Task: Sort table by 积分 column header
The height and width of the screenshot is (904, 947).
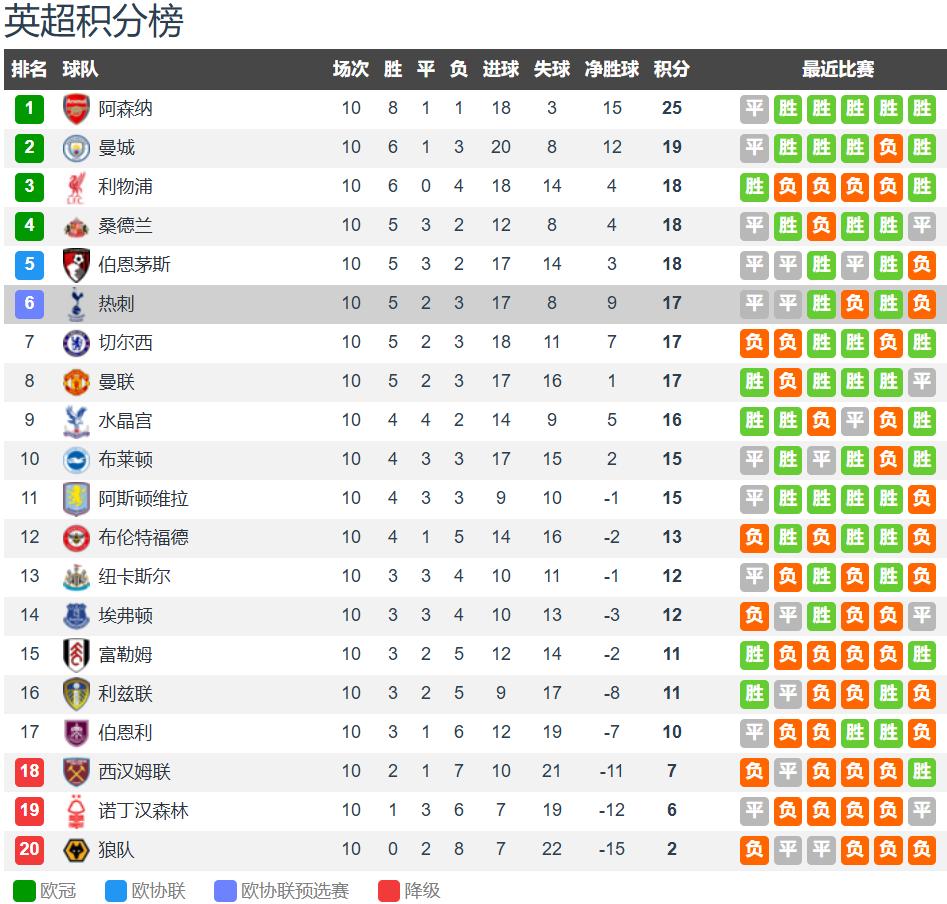Action: tap(671, 70)
